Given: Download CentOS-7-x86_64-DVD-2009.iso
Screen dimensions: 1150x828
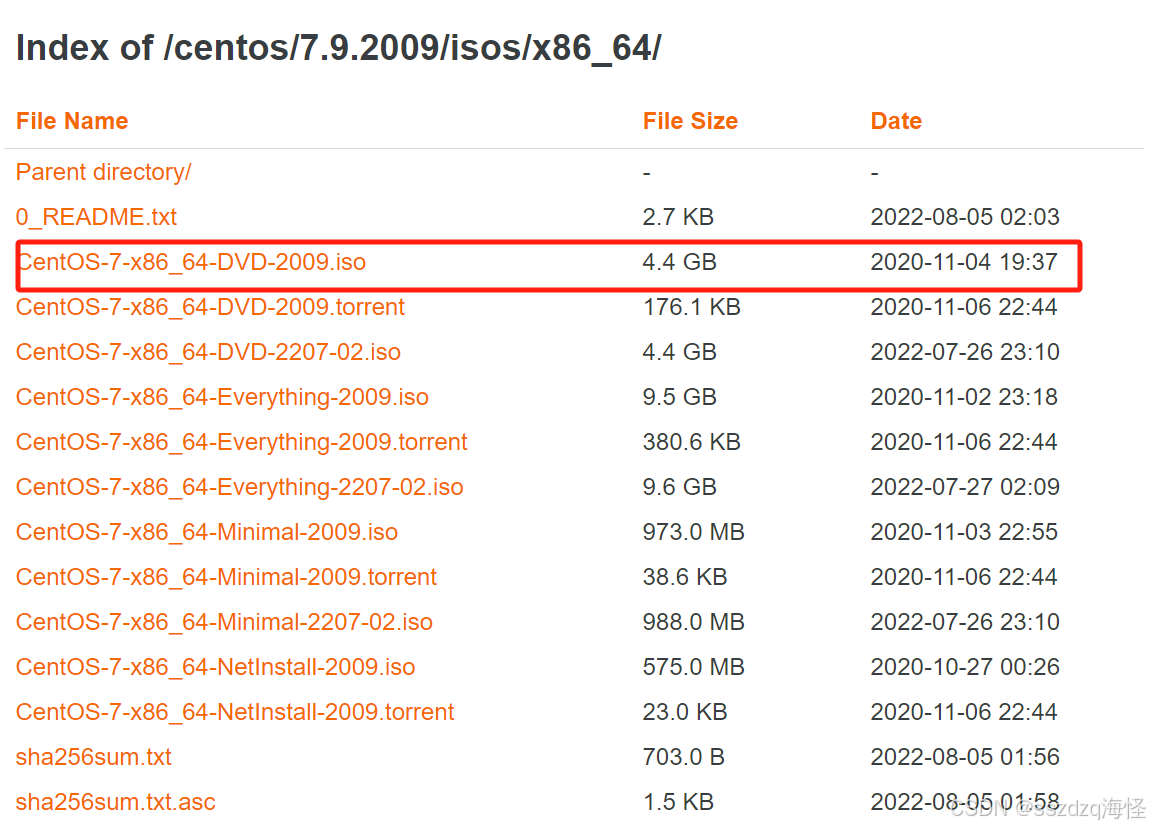Looking at the screenshot, I should [x=191, y=262].
